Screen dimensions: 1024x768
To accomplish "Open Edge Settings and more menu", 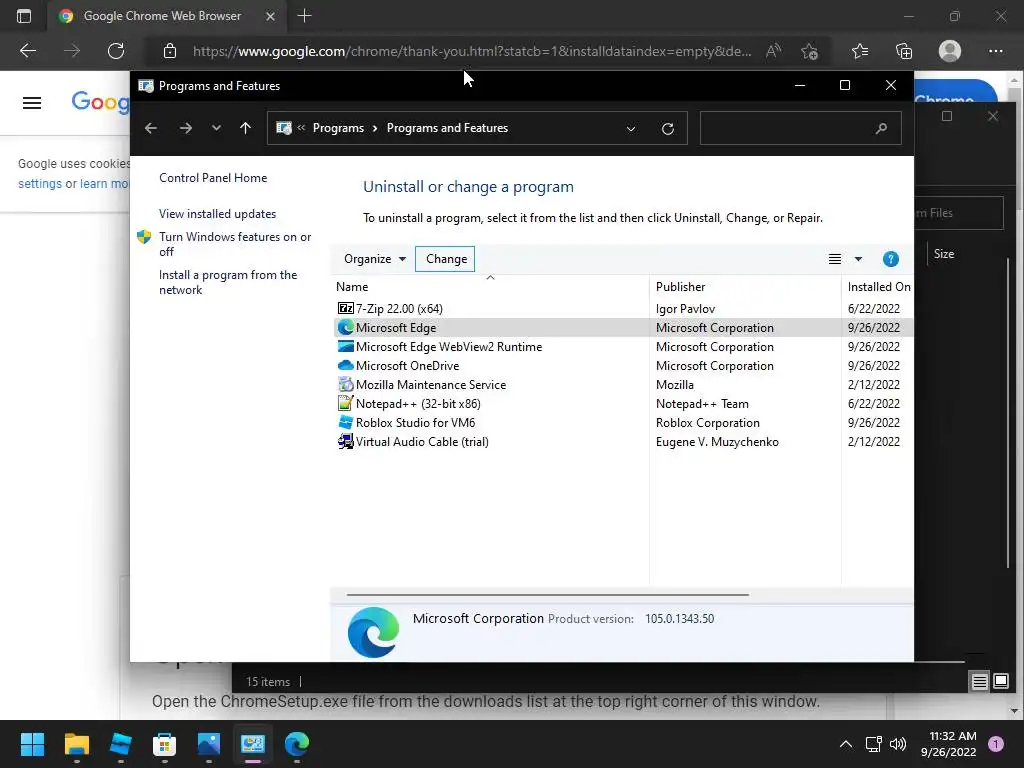I will point(995,51).
